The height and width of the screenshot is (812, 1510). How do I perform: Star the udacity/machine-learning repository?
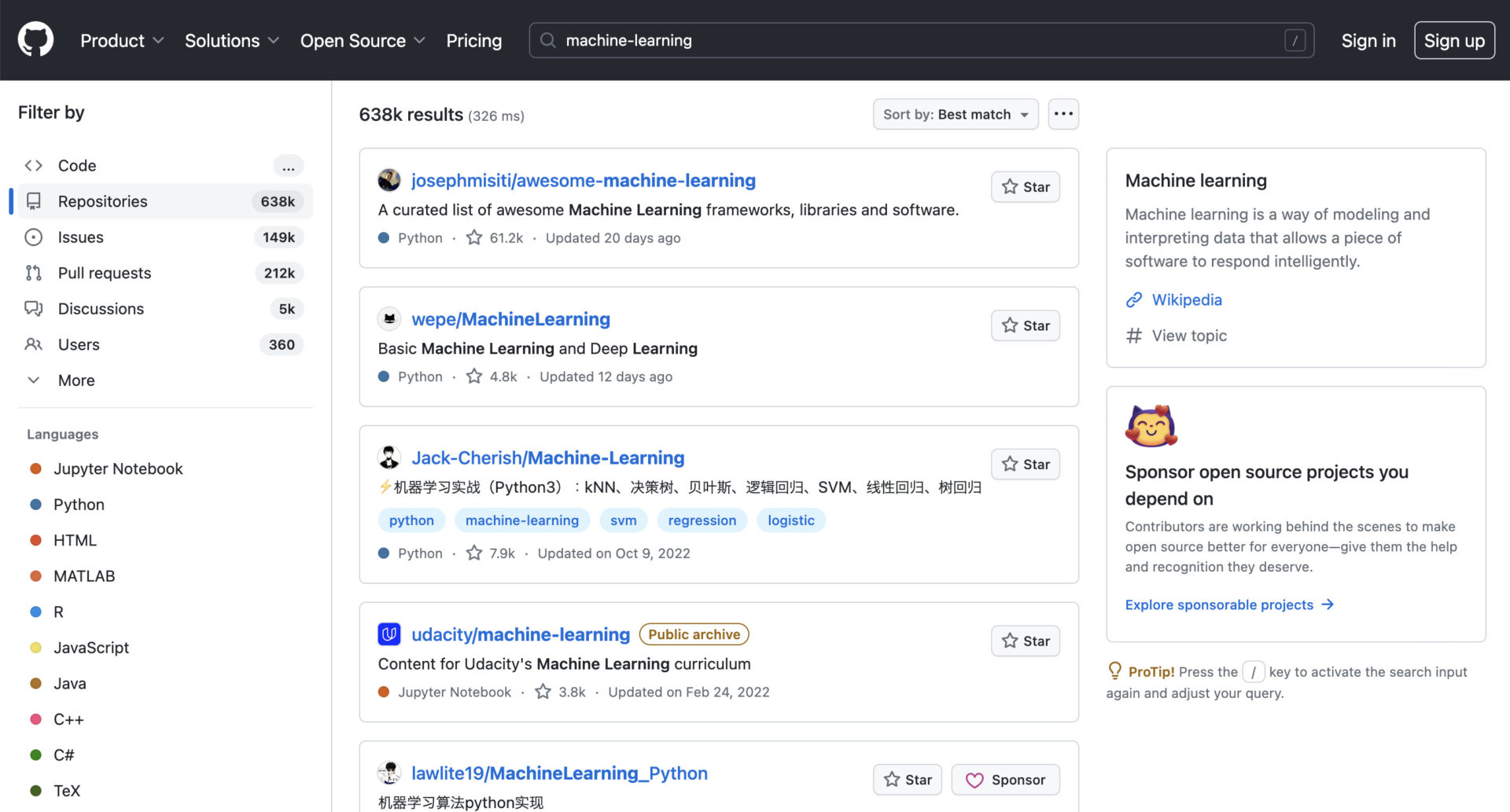click(1025, 641)
